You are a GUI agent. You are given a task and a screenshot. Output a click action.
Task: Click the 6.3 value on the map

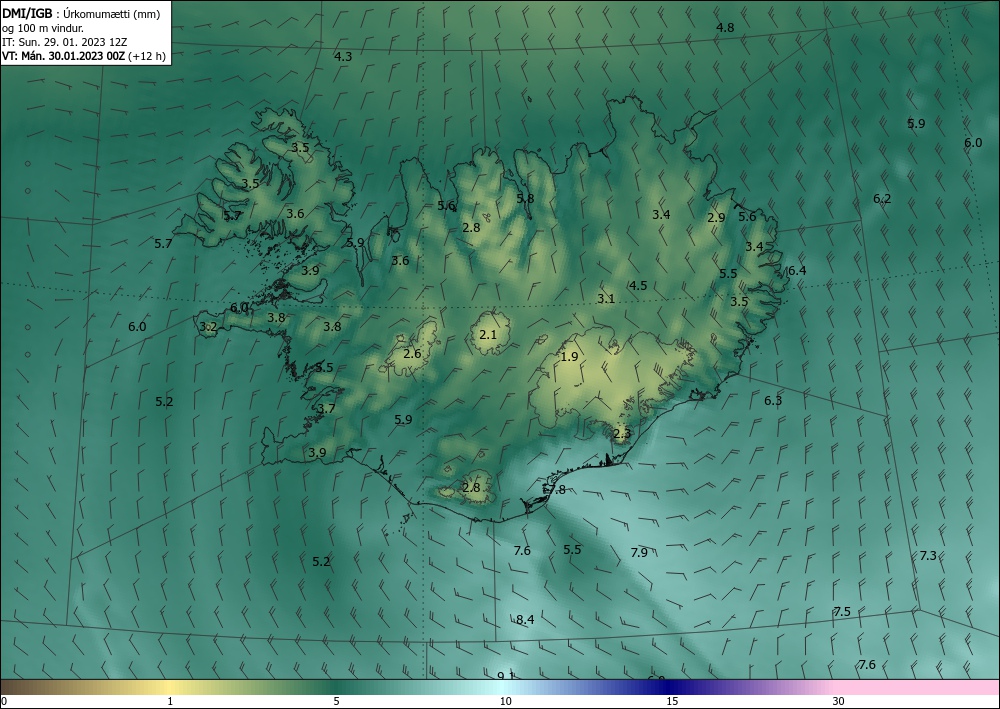773,400
